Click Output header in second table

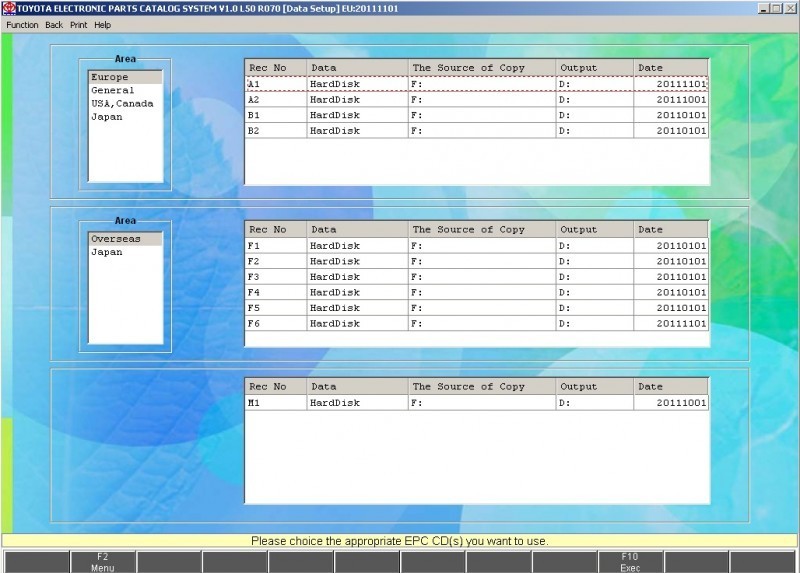pyautogui.click(x=594, y=230)
